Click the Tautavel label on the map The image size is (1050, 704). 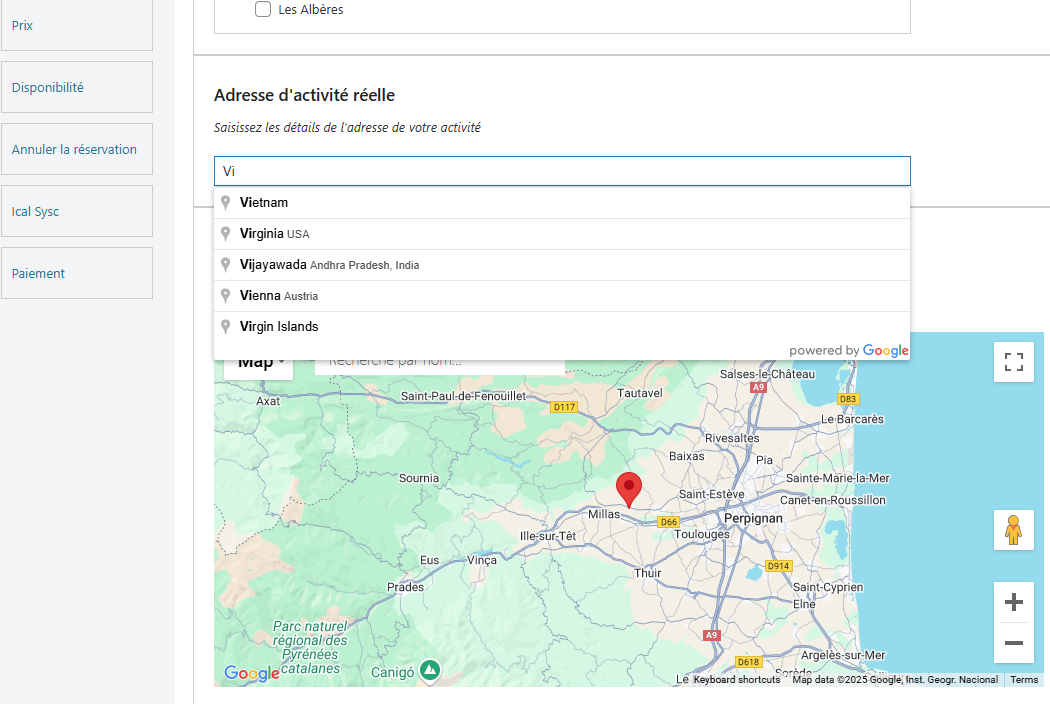[x=640, y=393]
